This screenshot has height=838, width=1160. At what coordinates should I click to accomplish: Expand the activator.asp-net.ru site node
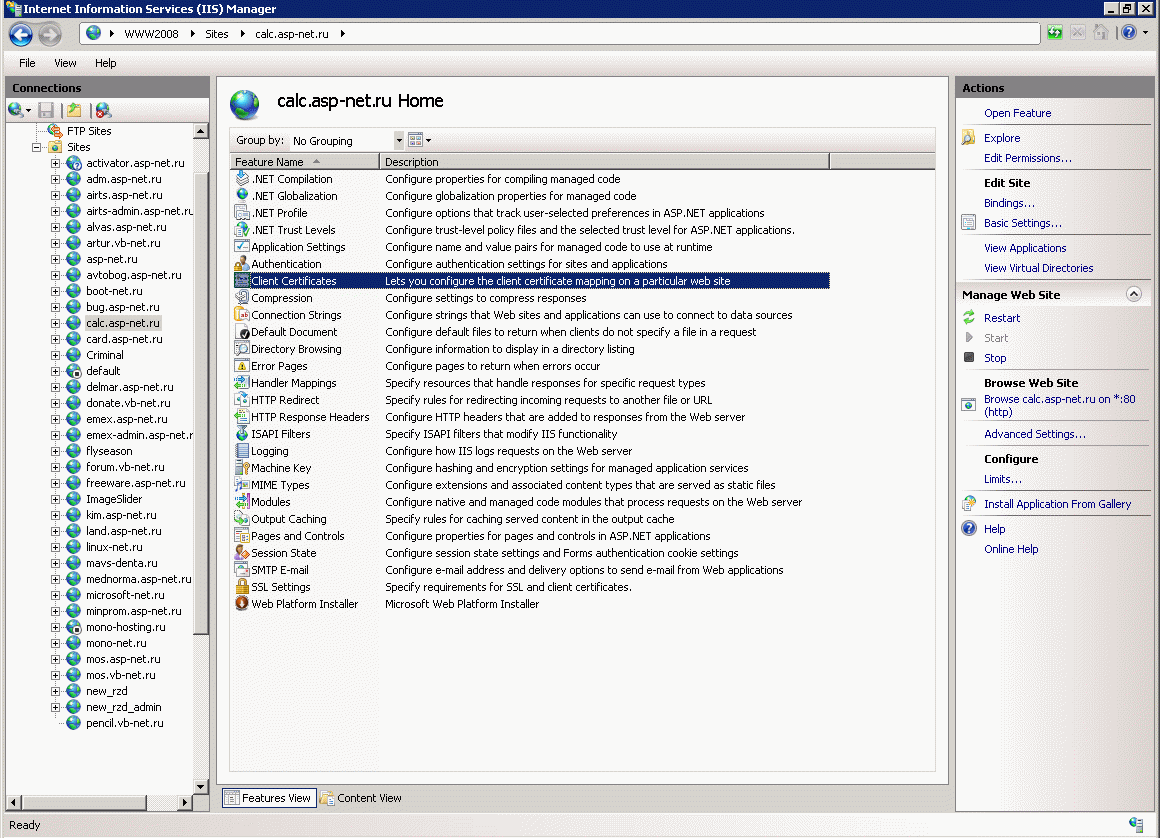coord(55,163)
